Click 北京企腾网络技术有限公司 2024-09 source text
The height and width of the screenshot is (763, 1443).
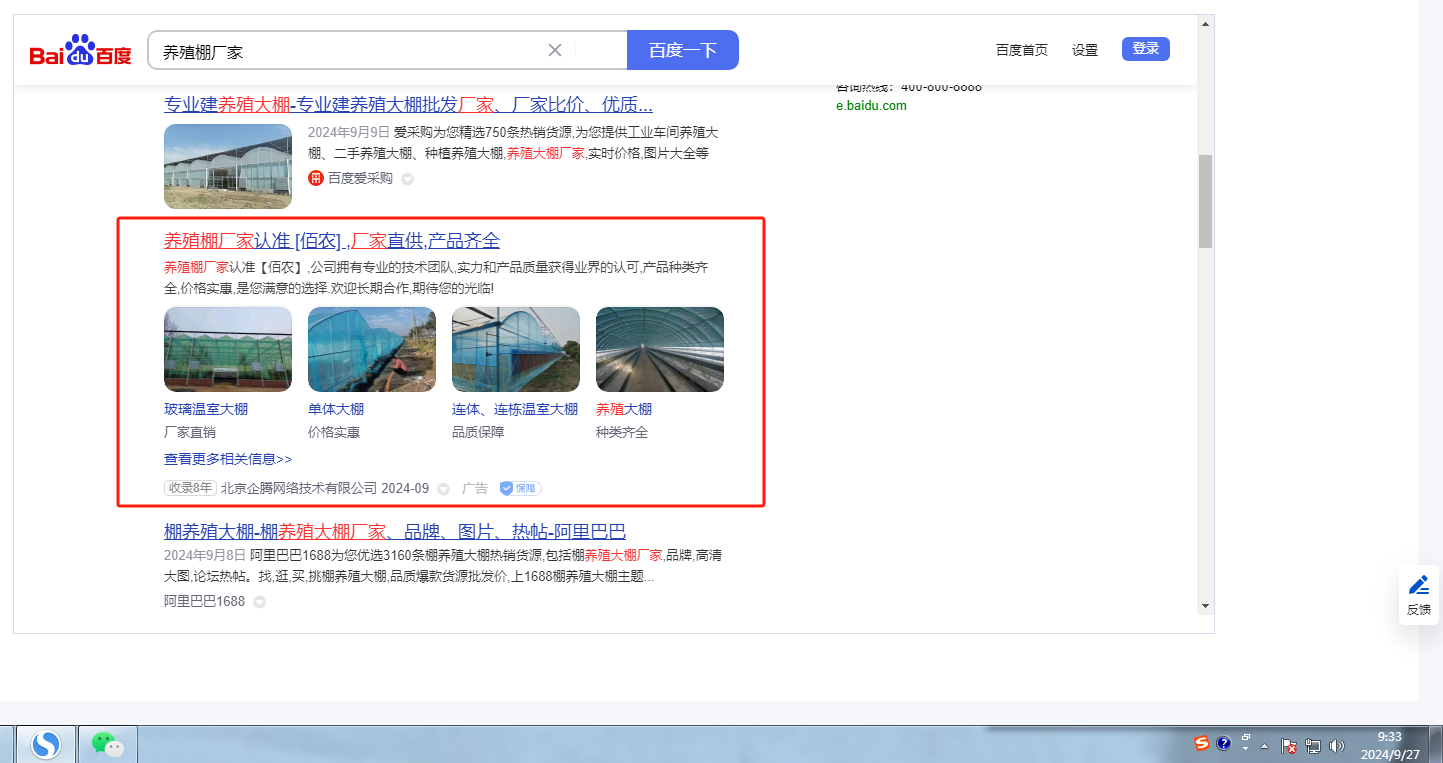pyautogui.click(x=325, y=488)
